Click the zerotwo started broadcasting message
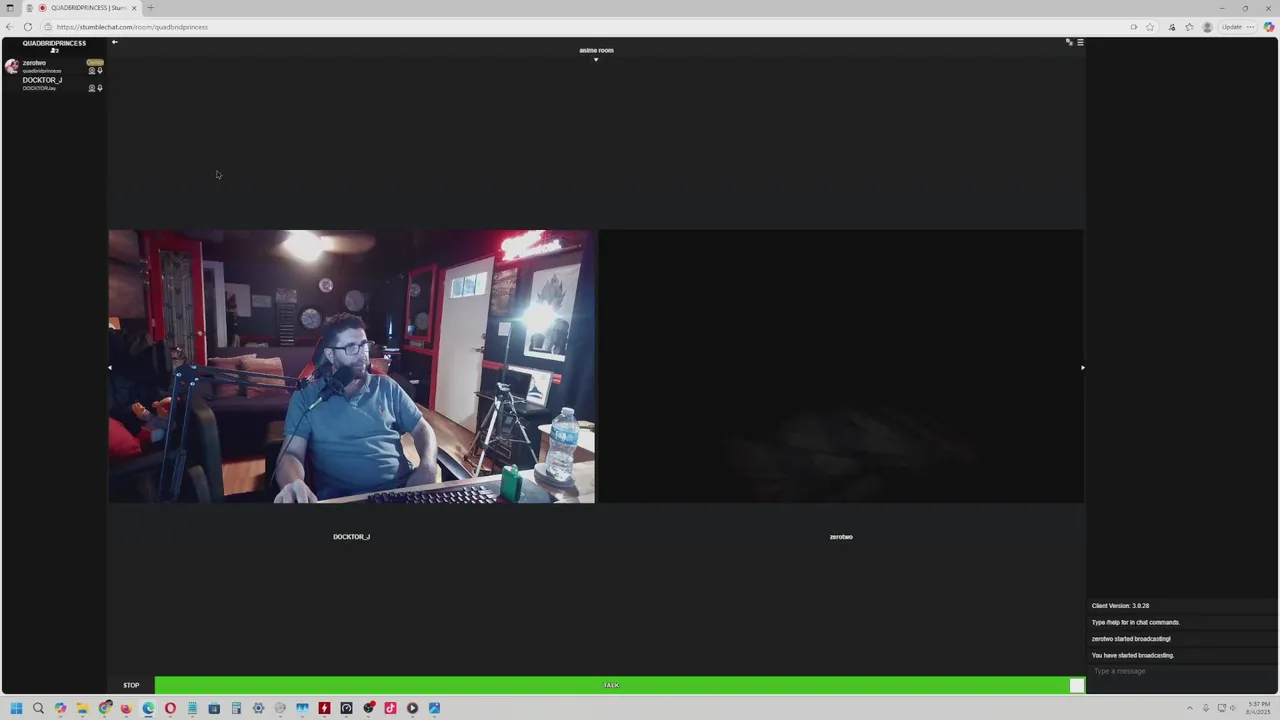1280x720 pixels. 1131,639
